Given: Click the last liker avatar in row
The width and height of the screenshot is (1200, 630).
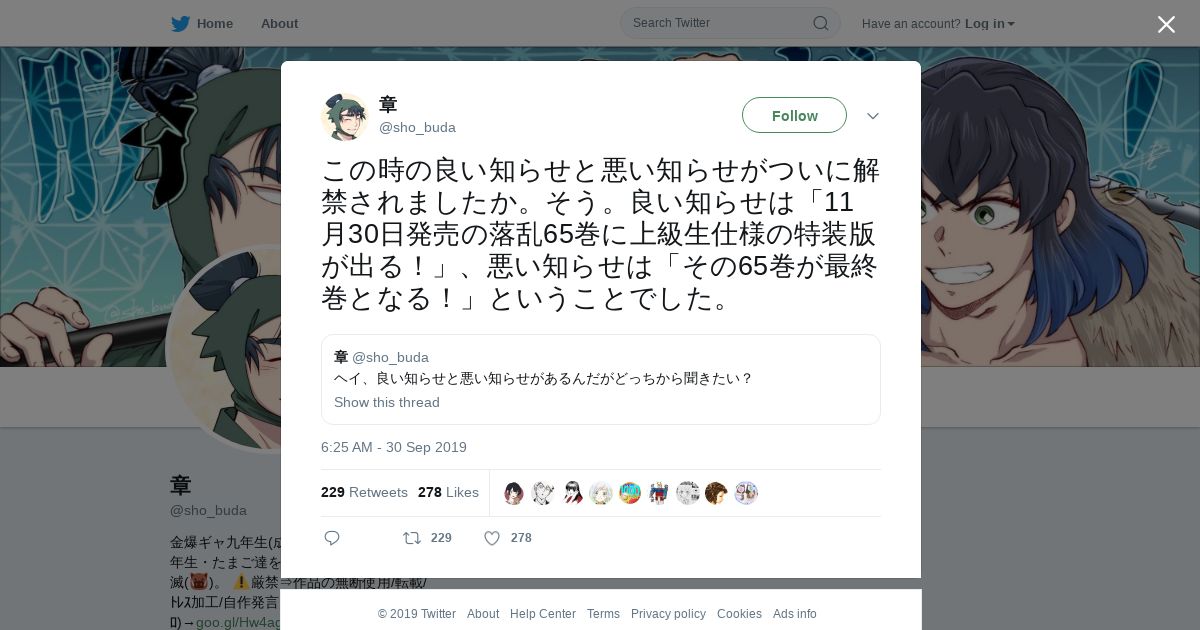Looking at the screenshot, I should pyautogui.click(x=746, y=493).
